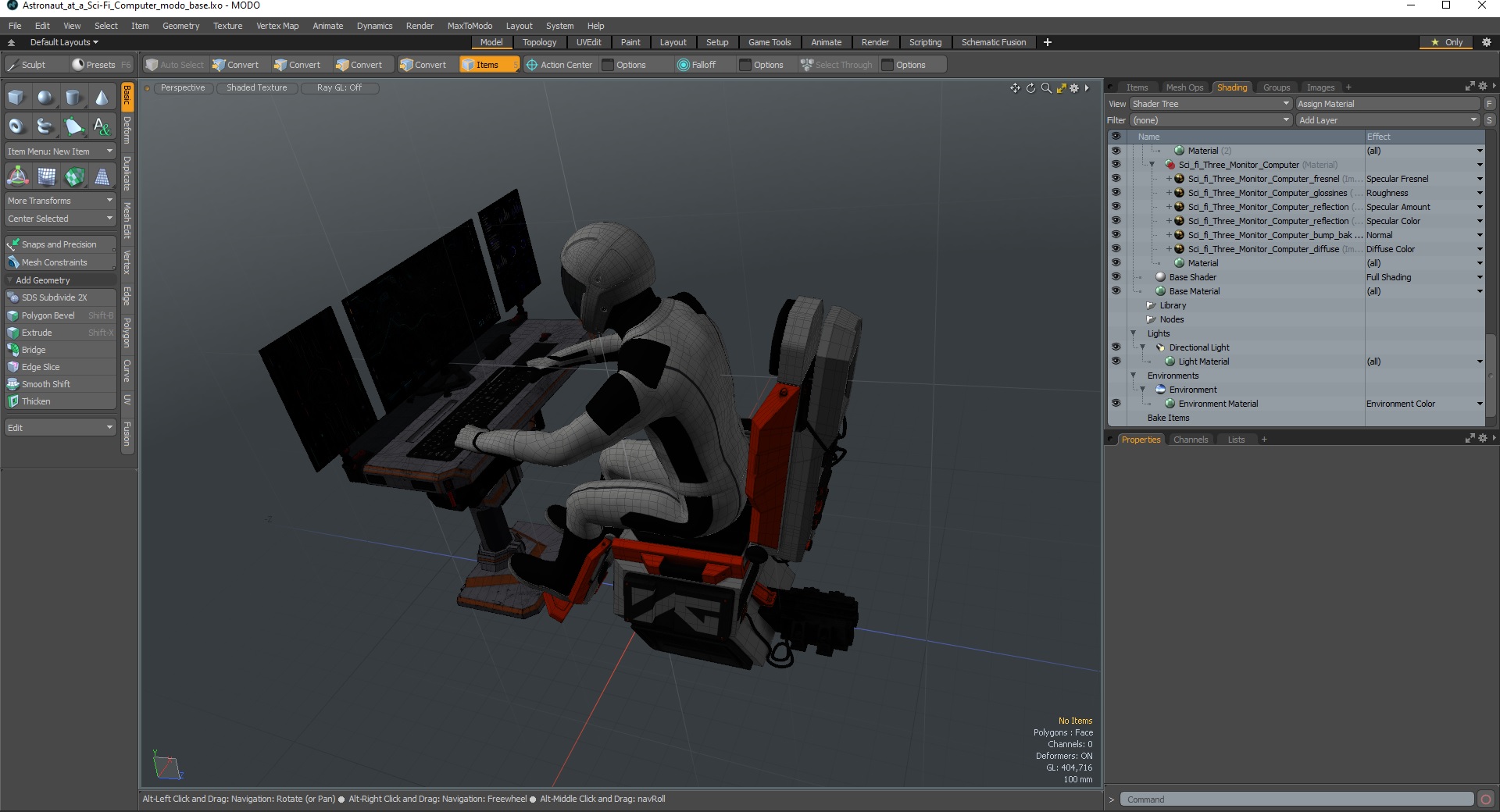Toggle visibility of the fresnel image layer

pyautogui.click(x=1116, y=179)
